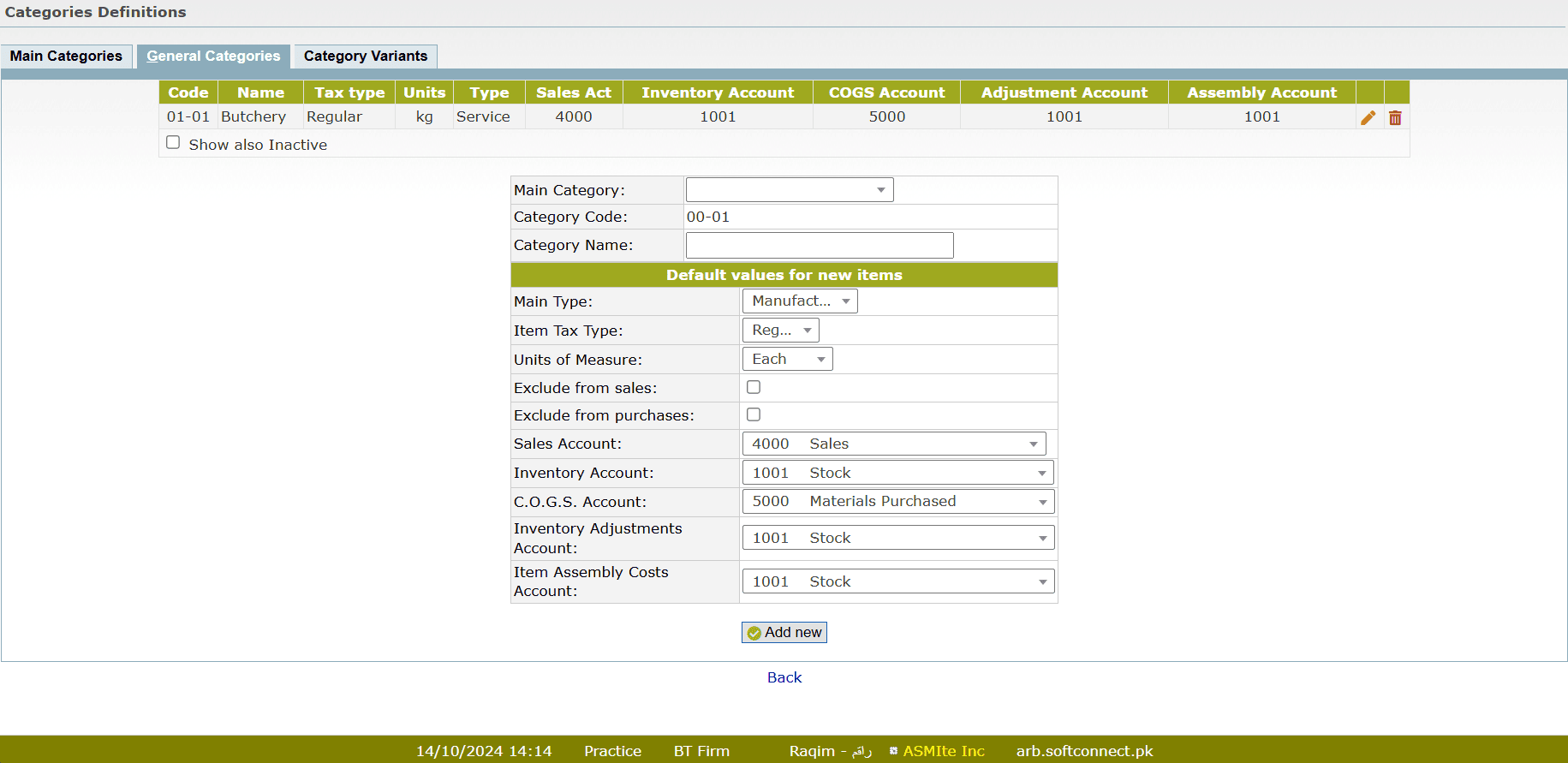Open the Item Assembly Costs Account dropdown
This screenshot has width=1568, height=763.
(x=897, y=581)
